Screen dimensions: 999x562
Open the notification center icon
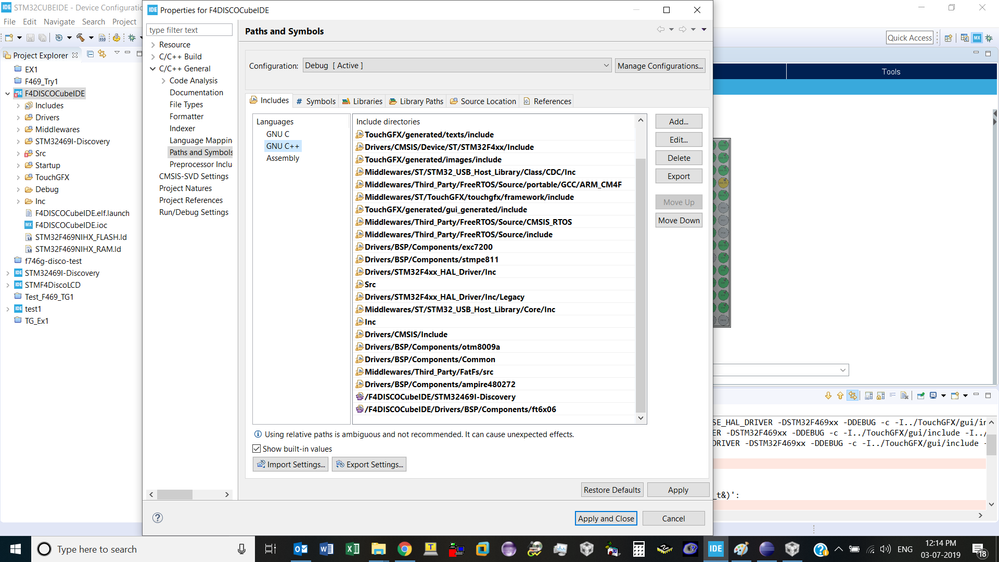click(x=980, y=549)
